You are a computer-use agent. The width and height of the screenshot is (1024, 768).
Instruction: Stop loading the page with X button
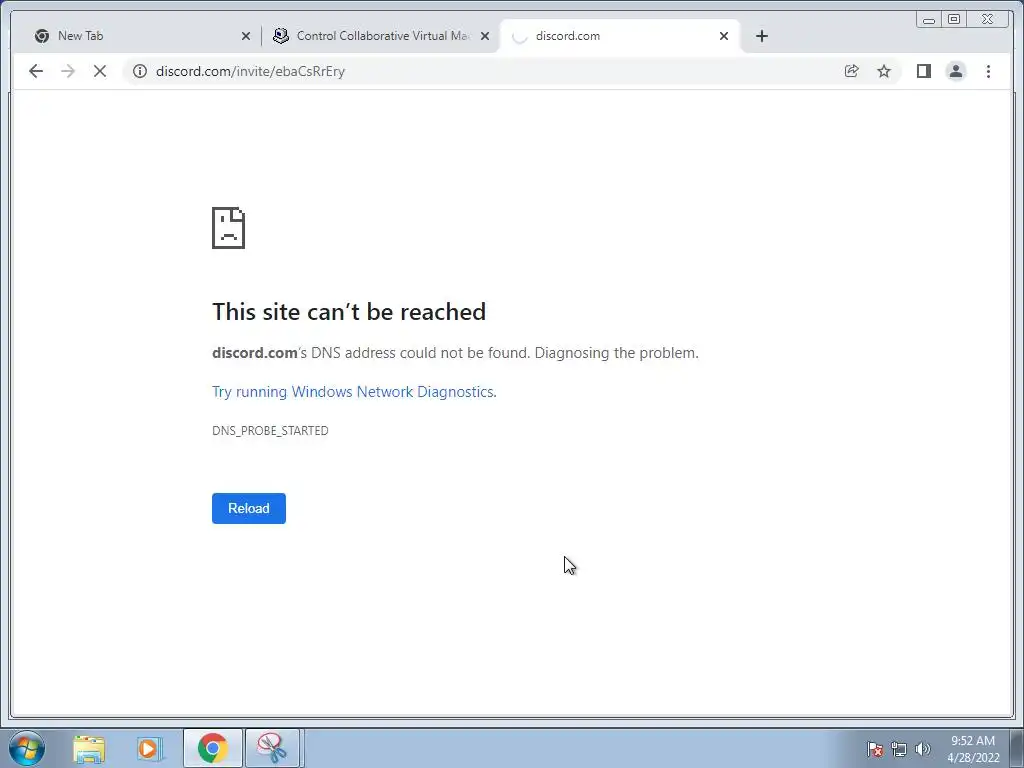pyautogui.click(x=100, y=71)
